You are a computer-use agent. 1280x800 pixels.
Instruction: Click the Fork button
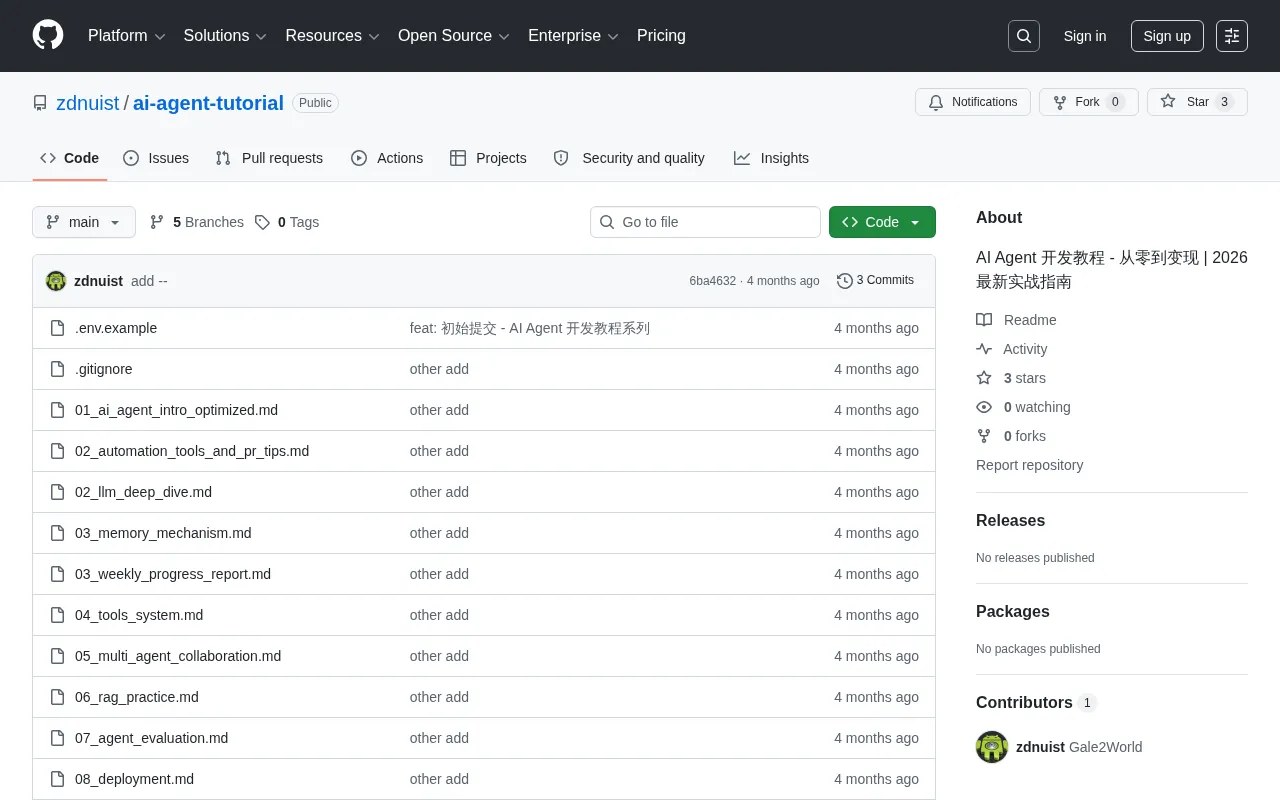pos(1089,102)
